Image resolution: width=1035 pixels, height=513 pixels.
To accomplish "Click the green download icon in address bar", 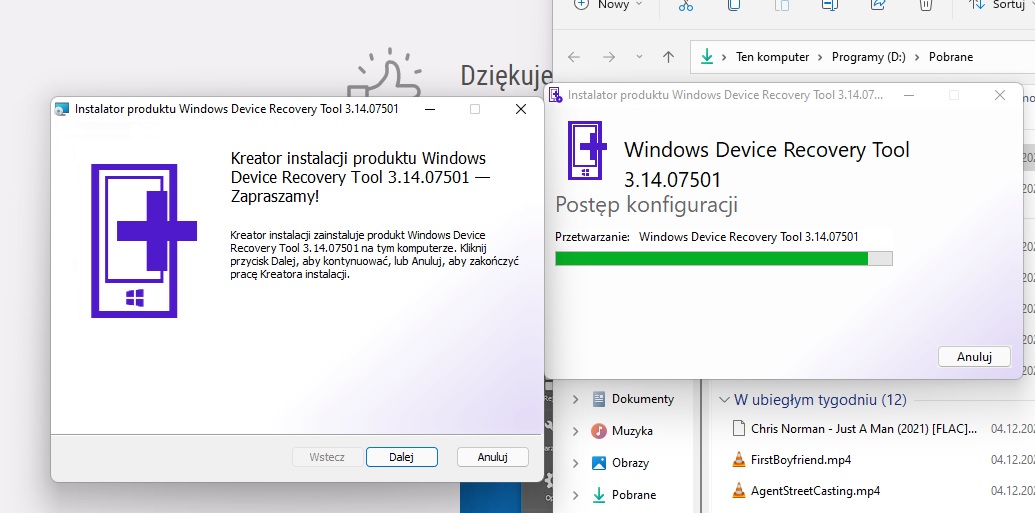I will 707,57.
